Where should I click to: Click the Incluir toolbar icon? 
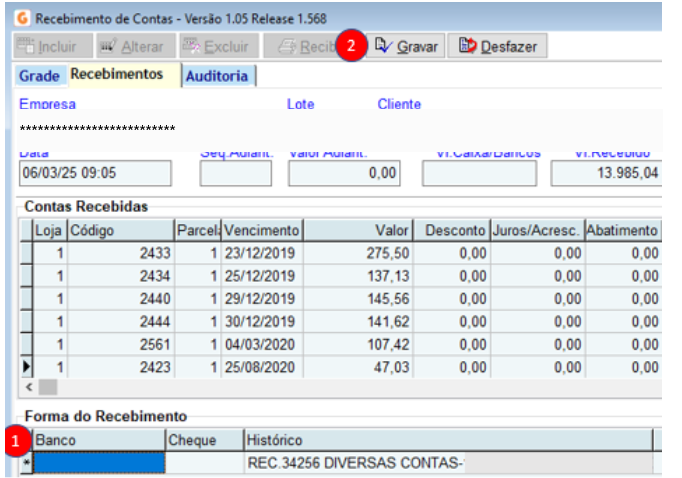click(26, 46)
